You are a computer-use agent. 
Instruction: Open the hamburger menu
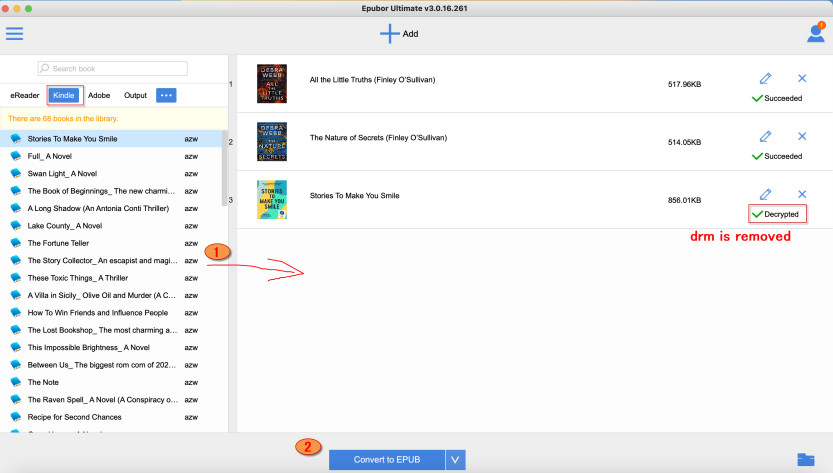click(14, 34)
